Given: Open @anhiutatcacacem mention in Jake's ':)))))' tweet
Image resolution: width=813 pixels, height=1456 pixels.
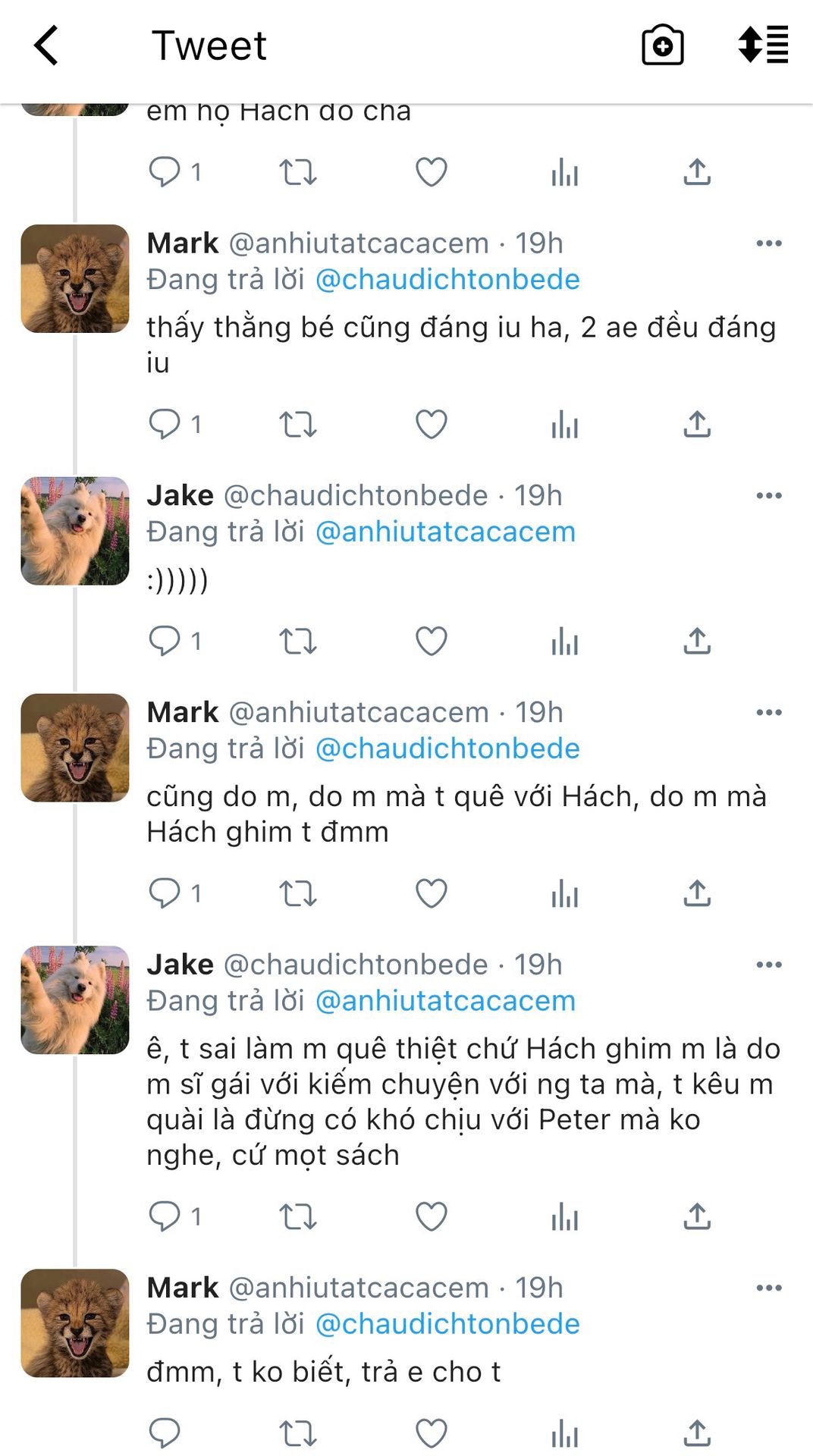Looking at the screenshot, I should (445, 532).
